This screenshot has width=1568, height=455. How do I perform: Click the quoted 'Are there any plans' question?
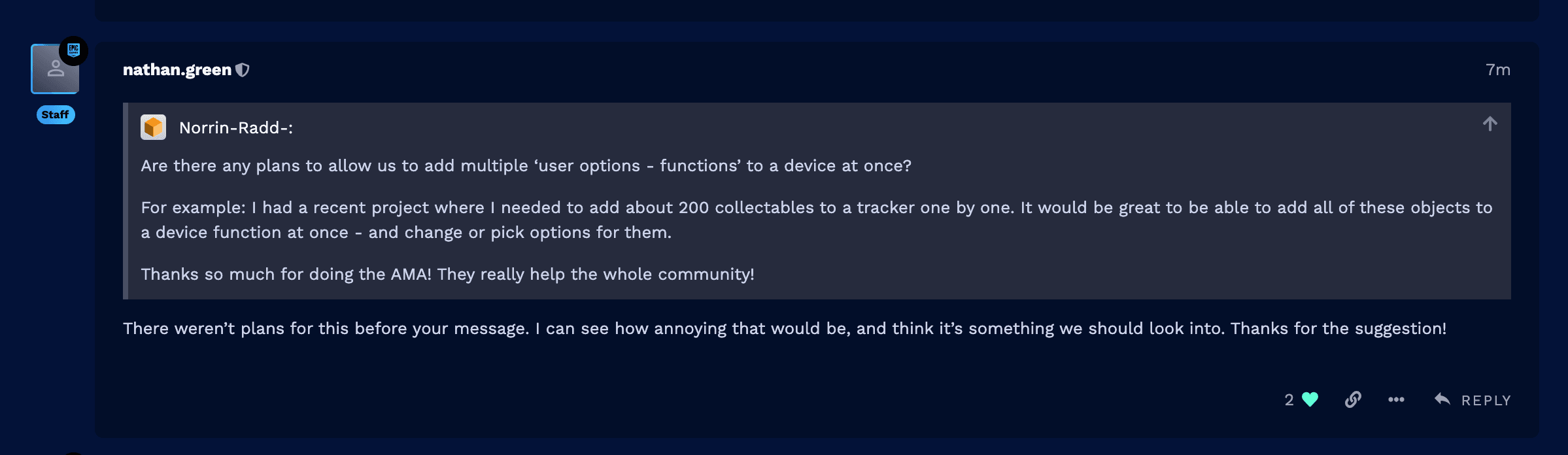[x=526, y=165]
